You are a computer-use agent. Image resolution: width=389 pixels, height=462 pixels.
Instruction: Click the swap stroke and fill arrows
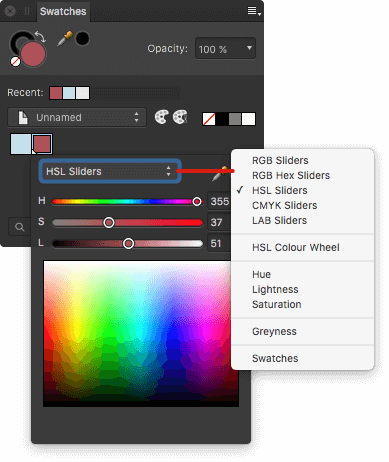(x=41, y=36)
